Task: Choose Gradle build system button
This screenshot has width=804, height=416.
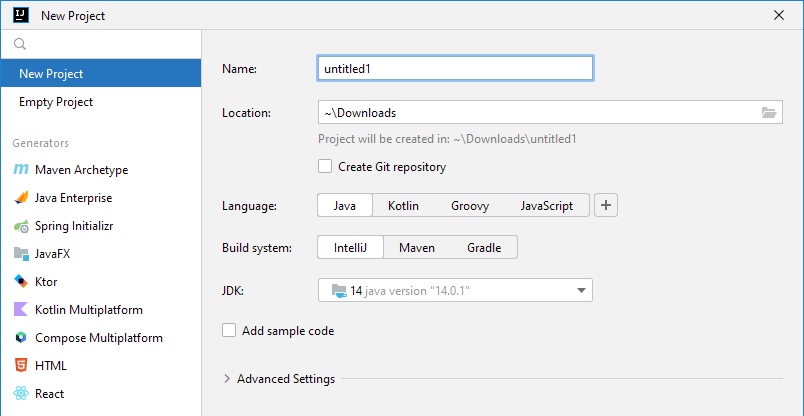Action: (484, 247)
